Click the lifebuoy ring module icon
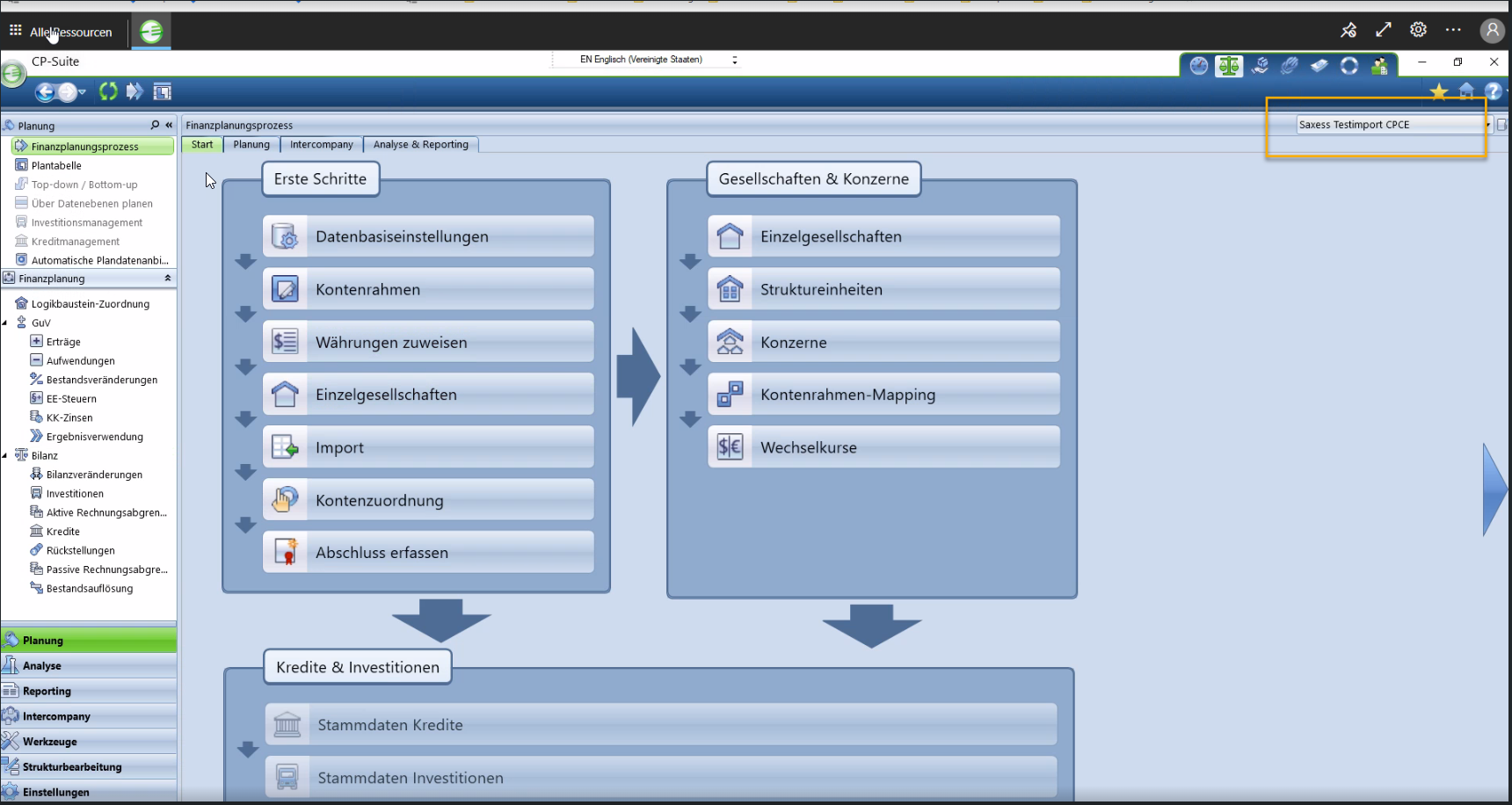 (1349, 66)
